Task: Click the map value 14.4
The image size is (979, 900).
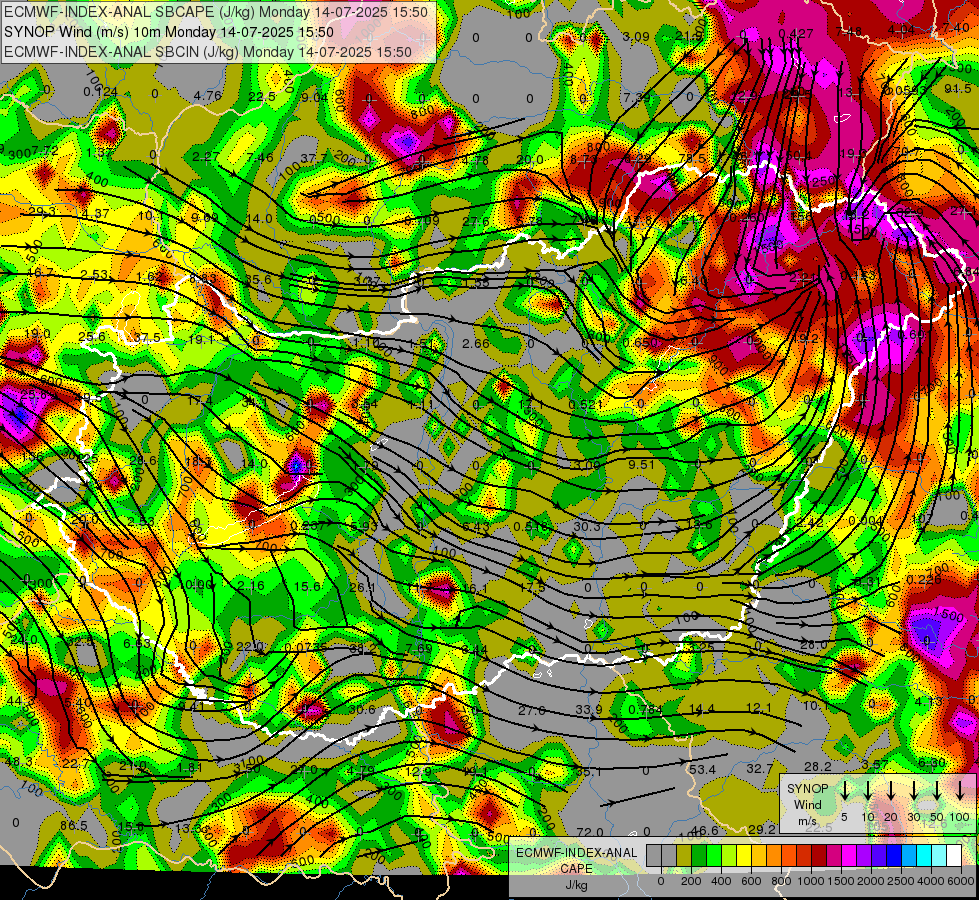Action: (x=702, y=709)
